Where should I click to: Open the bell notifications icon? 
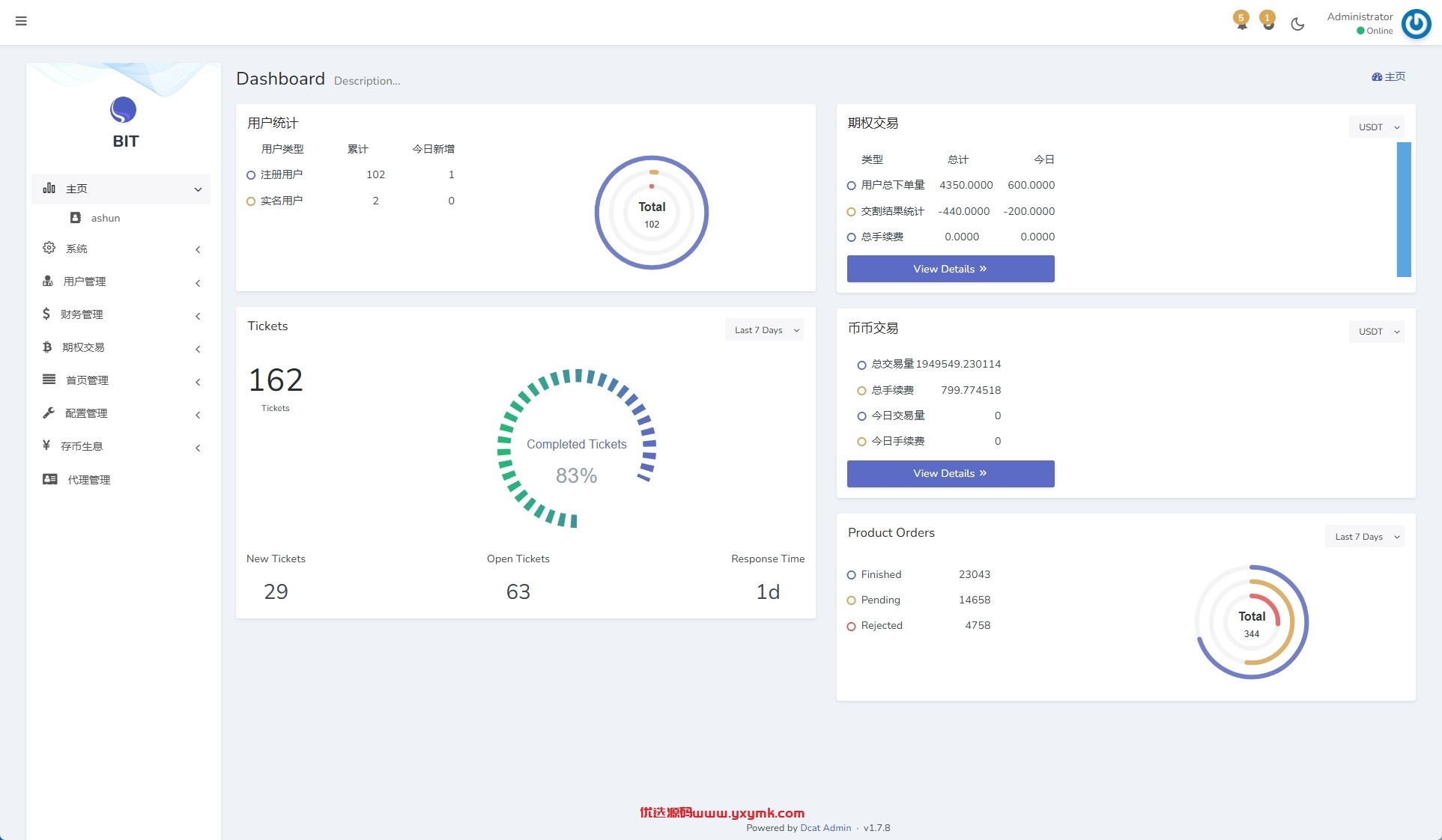[1241, 21]
